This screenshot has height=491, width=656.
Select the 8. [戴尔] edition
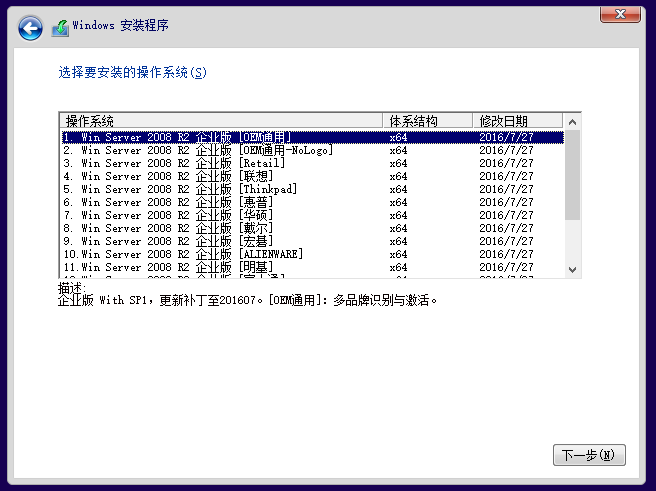[313, 228]
